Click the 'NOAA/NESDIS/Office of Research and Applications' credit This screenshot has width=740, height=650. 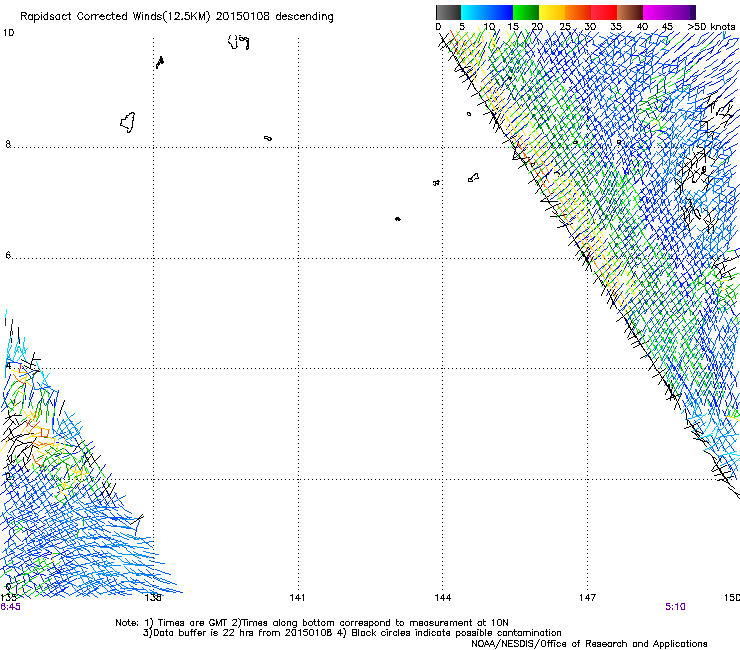[x=589, y=643]
